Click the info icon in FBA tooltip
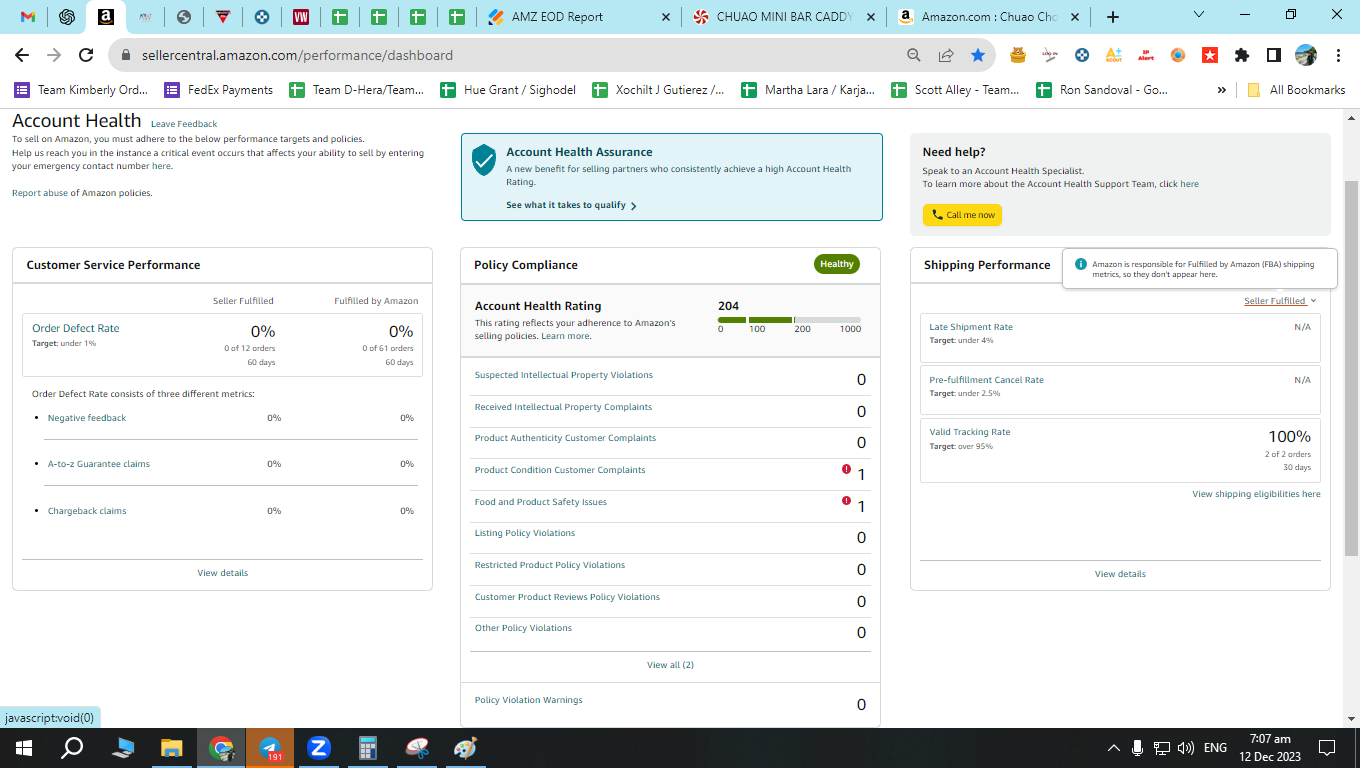The width and height of the screenshot is (1360, 768). click(x=1081, y=265)
